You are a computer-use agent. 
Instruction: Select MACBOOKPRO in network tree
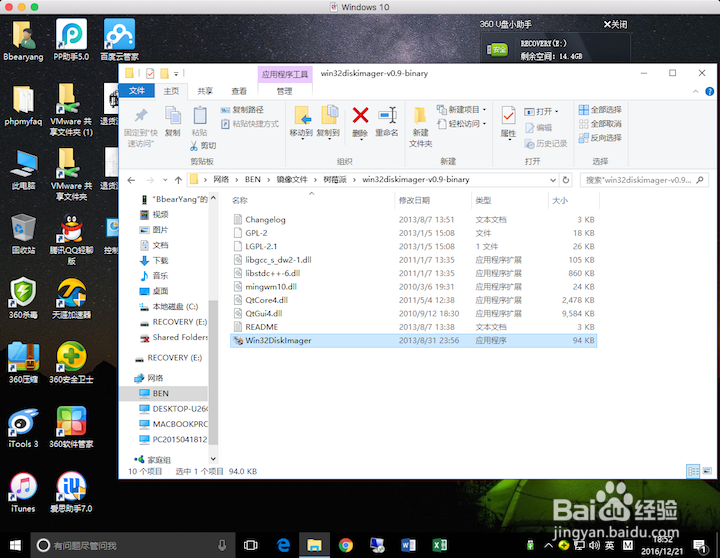pos(180,424)
